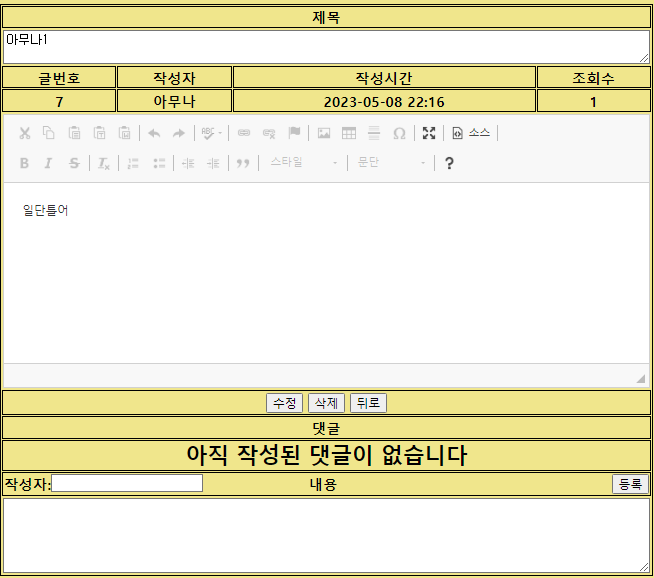Click the 작성시간 value 2023-05-08 22:16
Viewport: 654px width, 578px height.
[x=384, y=102]
